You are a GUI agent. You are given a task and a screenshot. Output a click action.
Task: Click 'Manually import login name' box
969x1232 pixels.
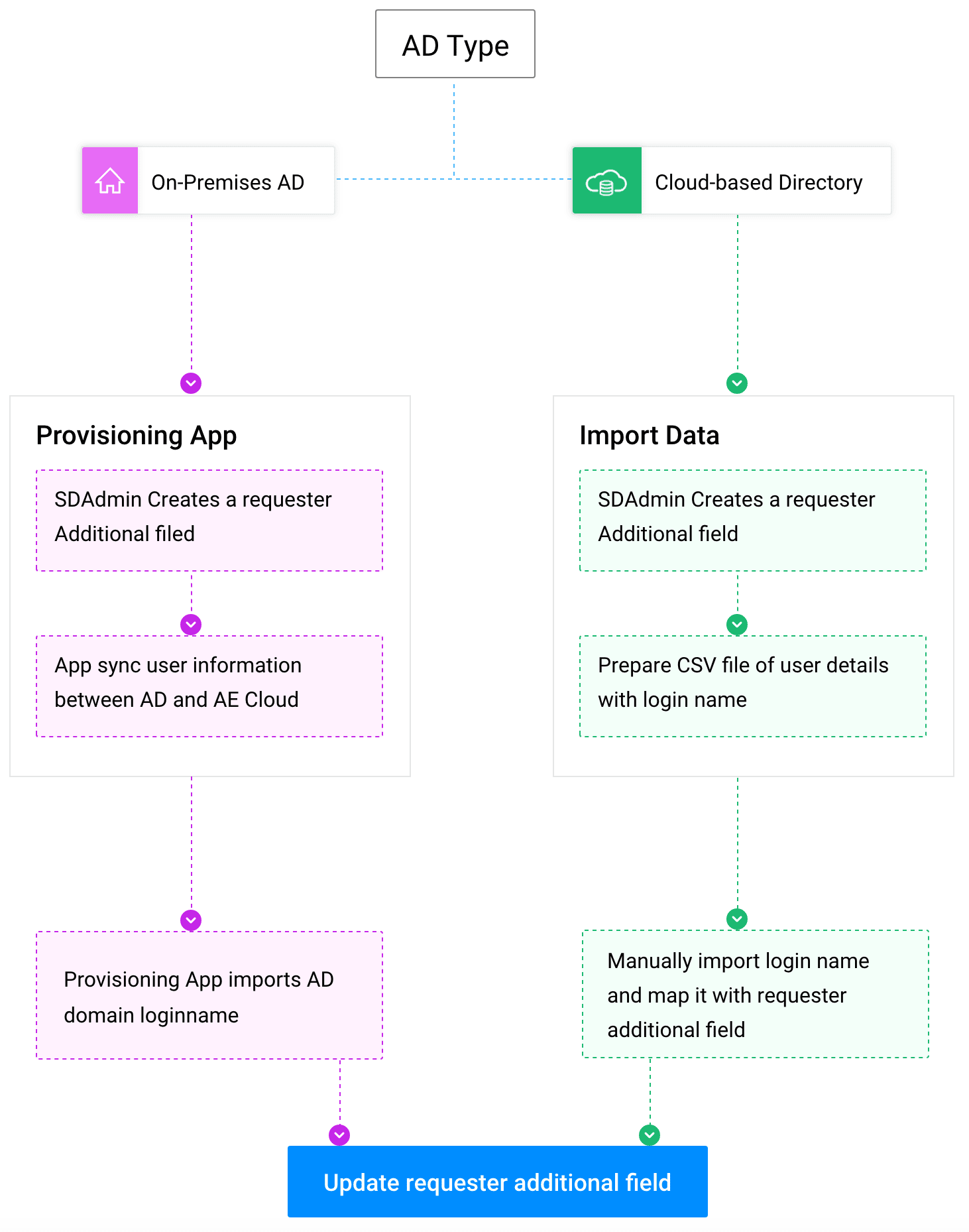point(756,995)
